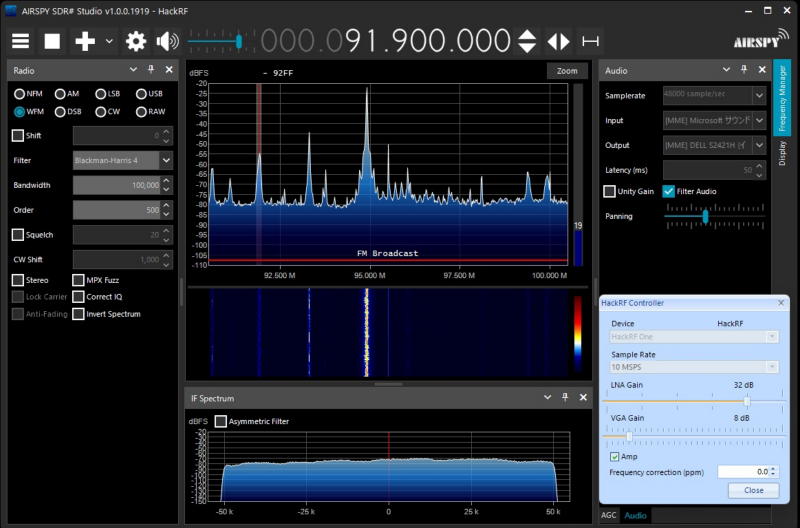Click the plus new slice icon
The height and width of the screenshot is (528, 800).
coord(85,41)
